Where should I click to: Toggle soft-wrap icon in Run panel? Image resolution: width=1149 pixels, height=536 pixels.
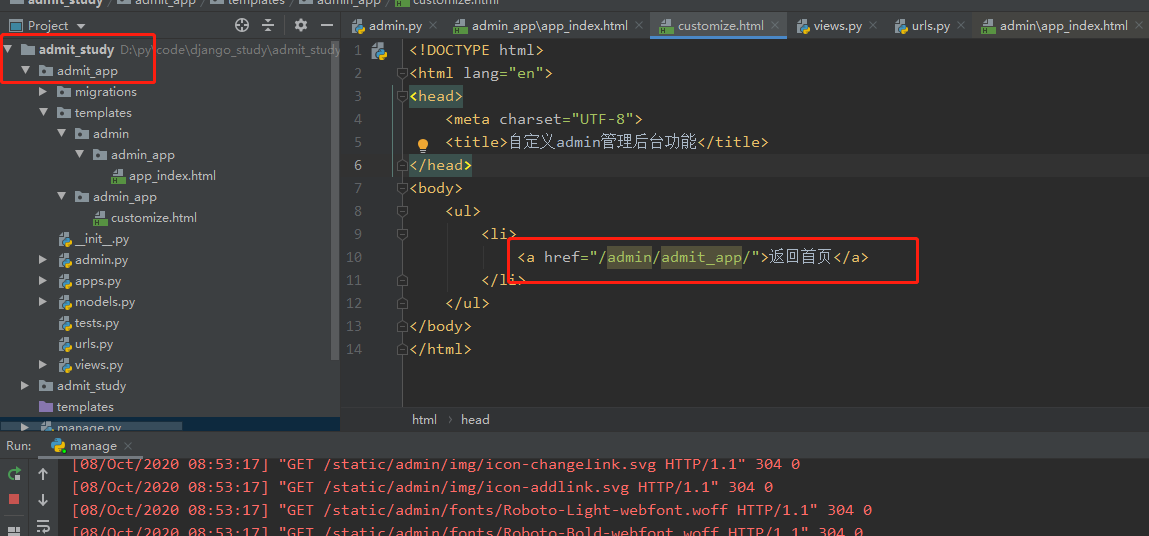(x=43, y=526)
